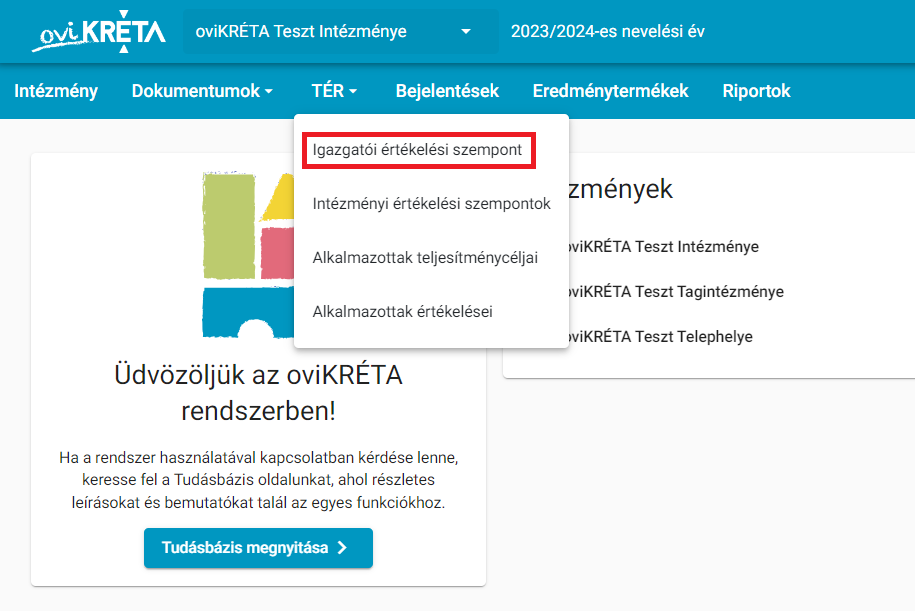Go to Bejelentések
The width and height of the screenshot is (915, 611).
coord(447,91)
